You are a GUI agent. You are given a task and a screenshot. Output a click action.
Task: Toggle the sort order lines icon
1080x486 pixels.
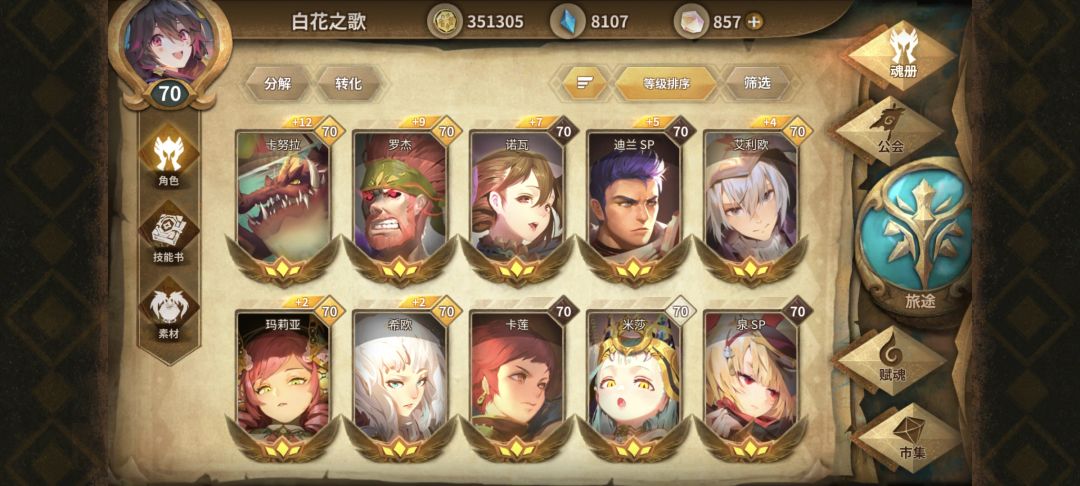585,84
